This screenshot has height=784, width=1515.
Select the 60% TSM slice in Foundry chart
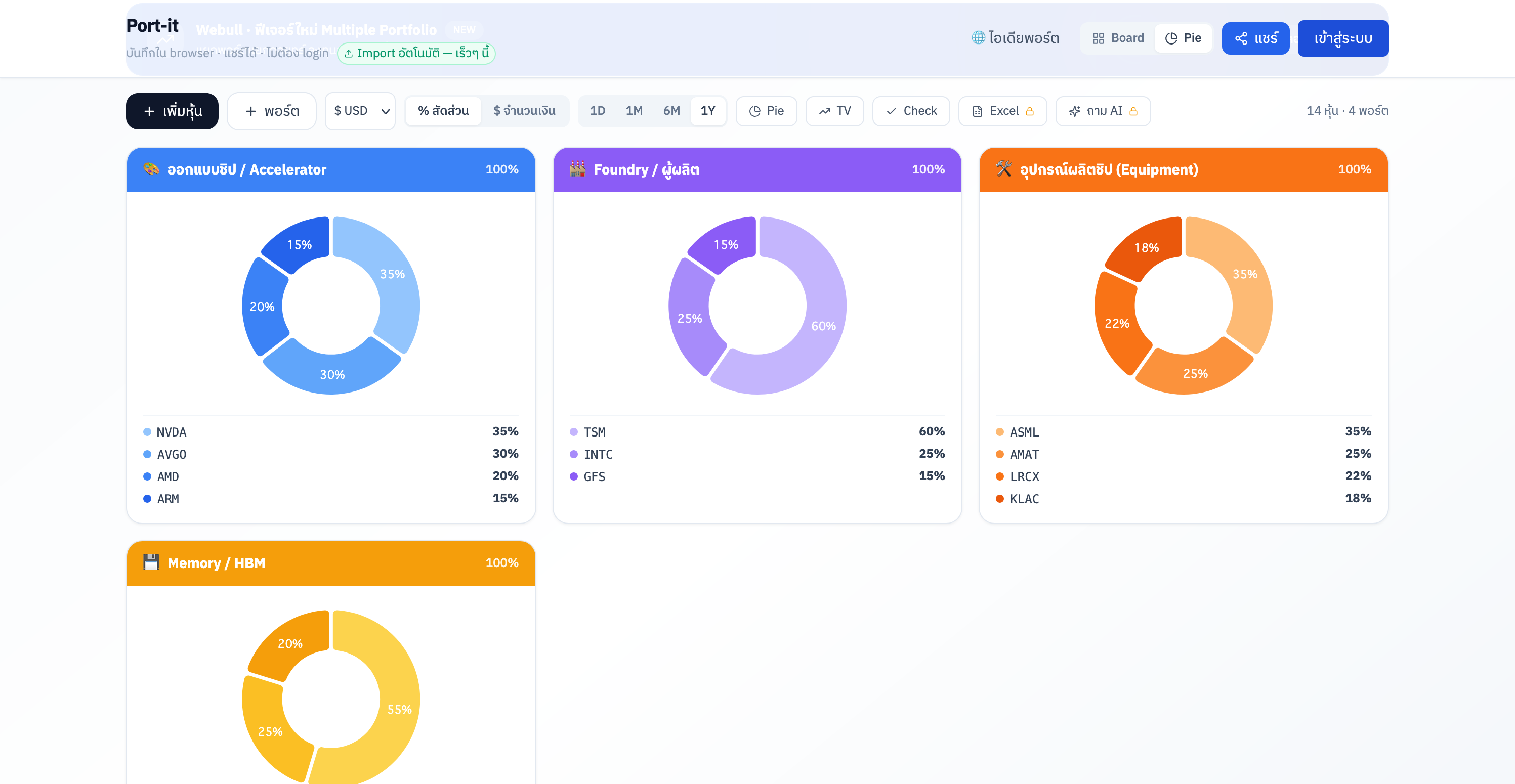(823, 326)
